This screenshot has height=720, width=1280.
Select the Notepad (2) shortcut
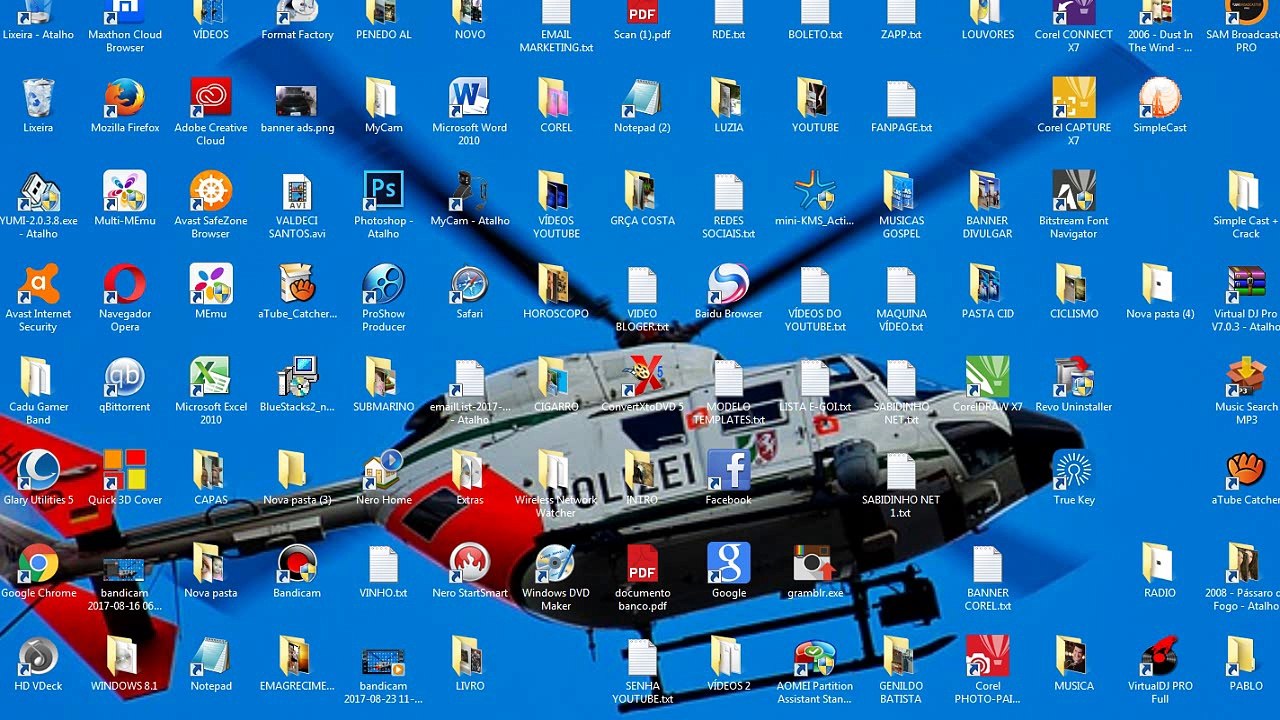(x=642, y=99)
